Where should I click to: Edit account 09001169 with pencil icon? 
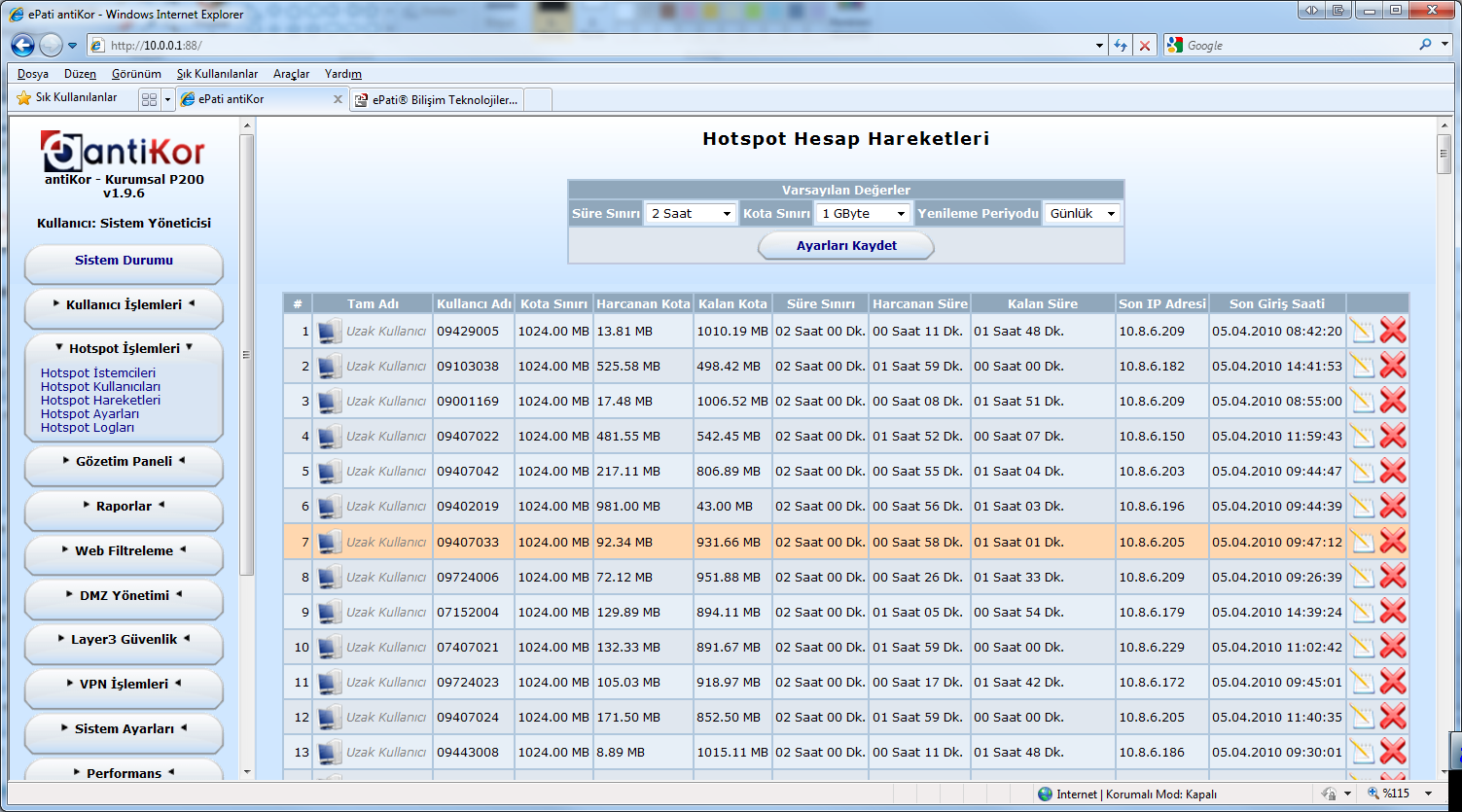coord(1362,401)
